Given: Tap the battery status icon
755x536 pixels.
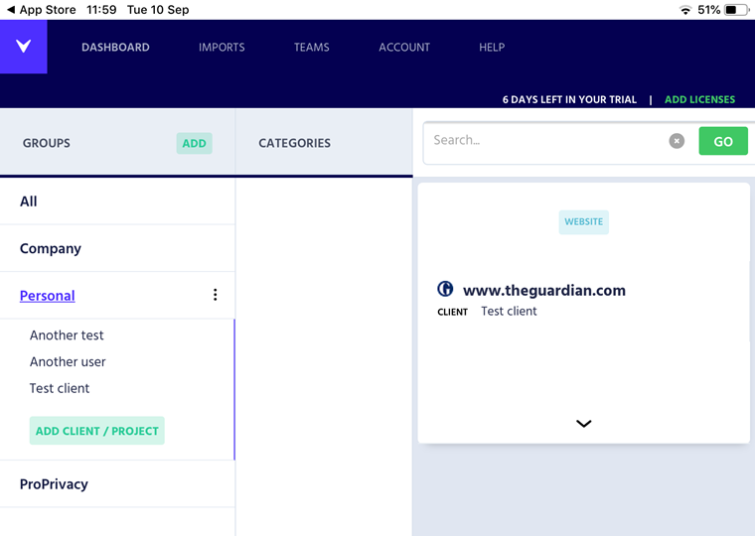Looking at the screenshot, I should (x=737, y=10).
